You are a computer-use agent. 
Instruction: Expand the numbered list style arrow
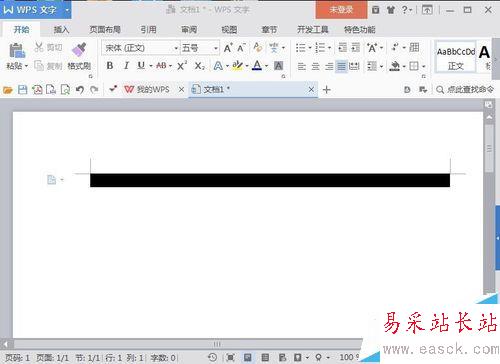329,48
